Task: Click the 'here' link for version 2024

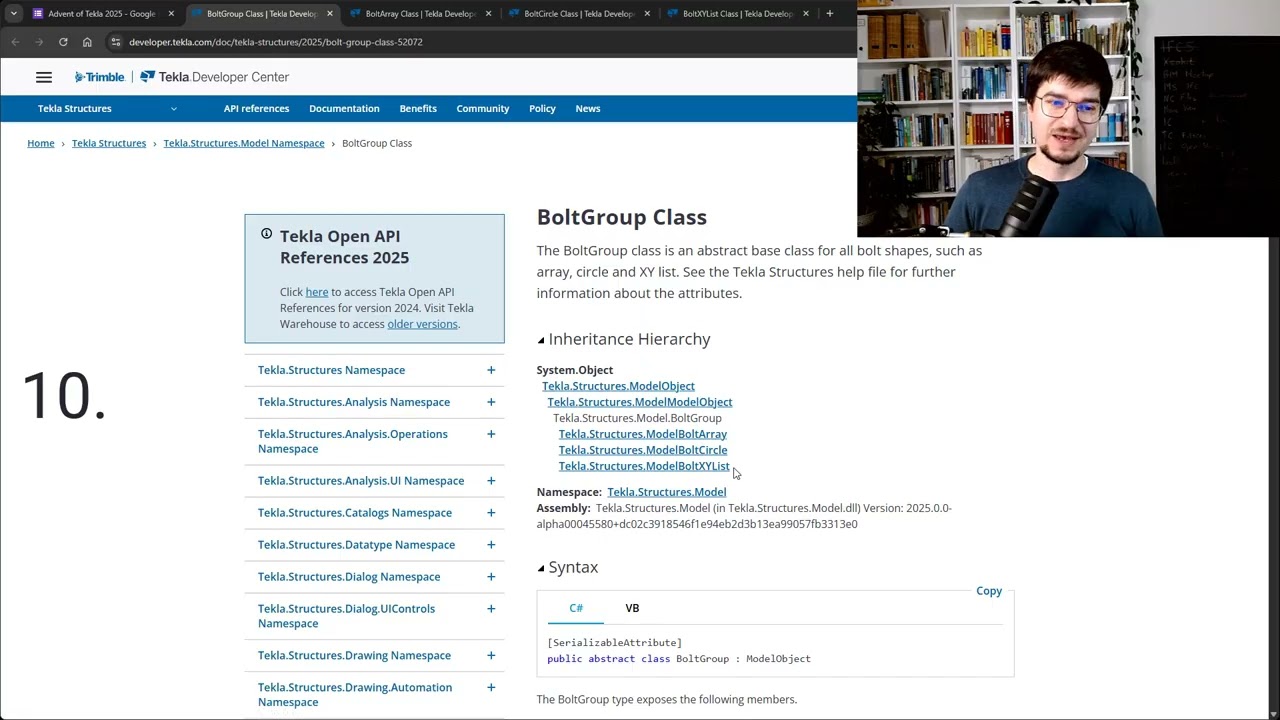Action: 317,292
